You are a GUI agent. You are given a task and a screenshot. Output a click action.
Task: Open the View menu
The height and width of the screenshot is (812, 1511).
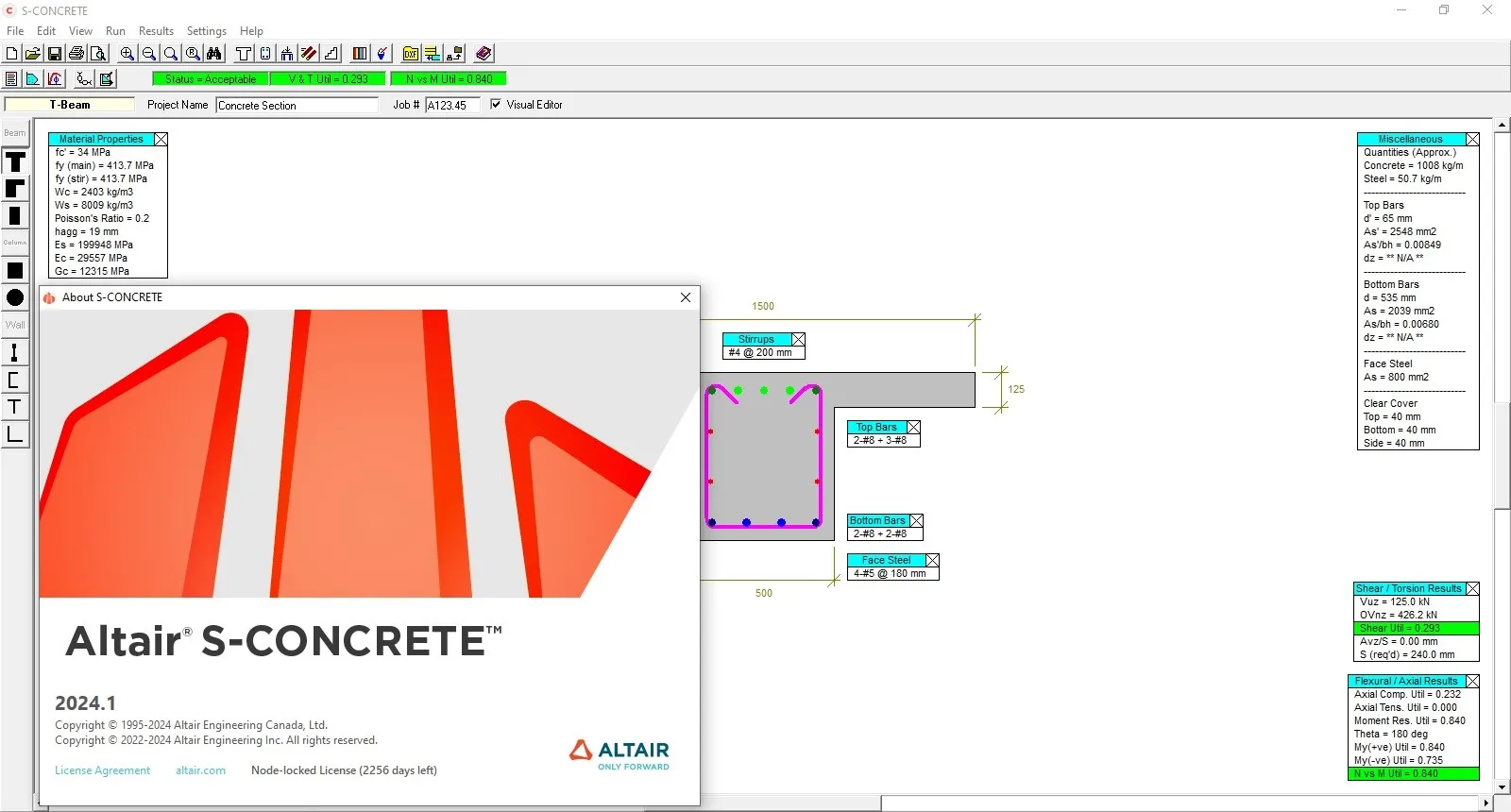pyautogui.click(x=80, y=31)
